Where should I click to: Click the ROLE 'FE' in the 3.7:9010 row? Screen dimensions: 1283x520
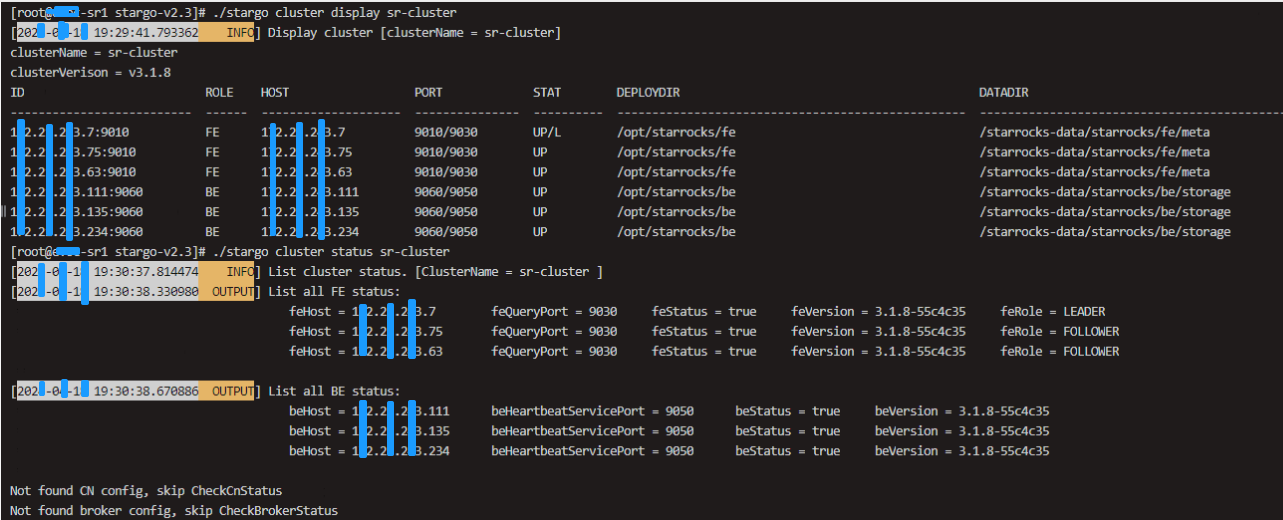click(x=212, y=132)
